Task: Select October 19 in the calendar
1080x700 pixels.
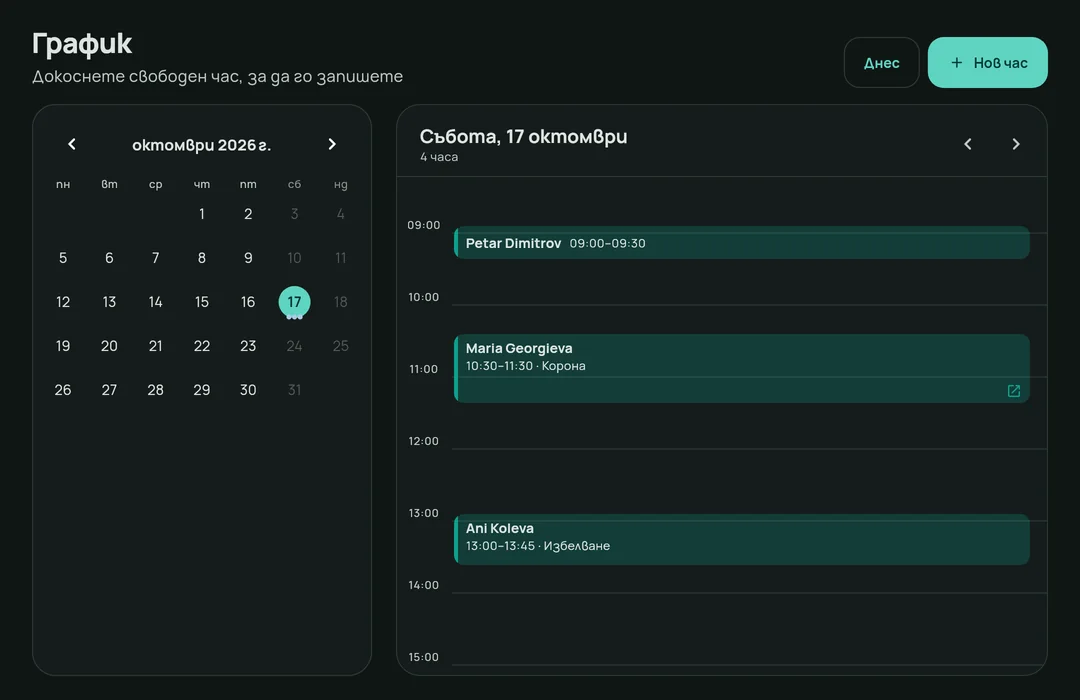Action: tap(63, 346)
